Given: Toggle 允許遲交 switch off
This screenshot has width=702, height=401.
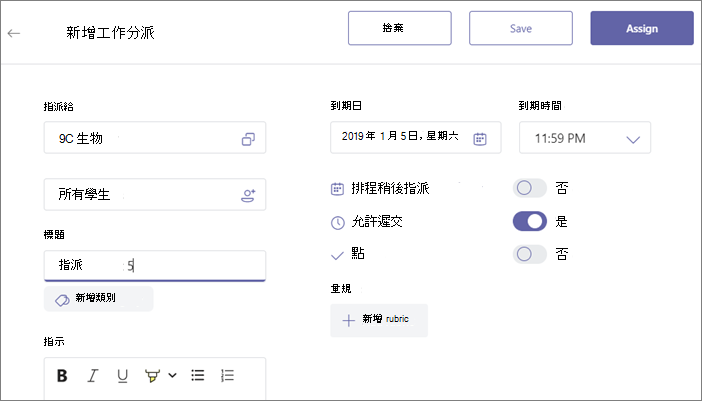Looking at the screenshot, I should click(x=530, y=221).
